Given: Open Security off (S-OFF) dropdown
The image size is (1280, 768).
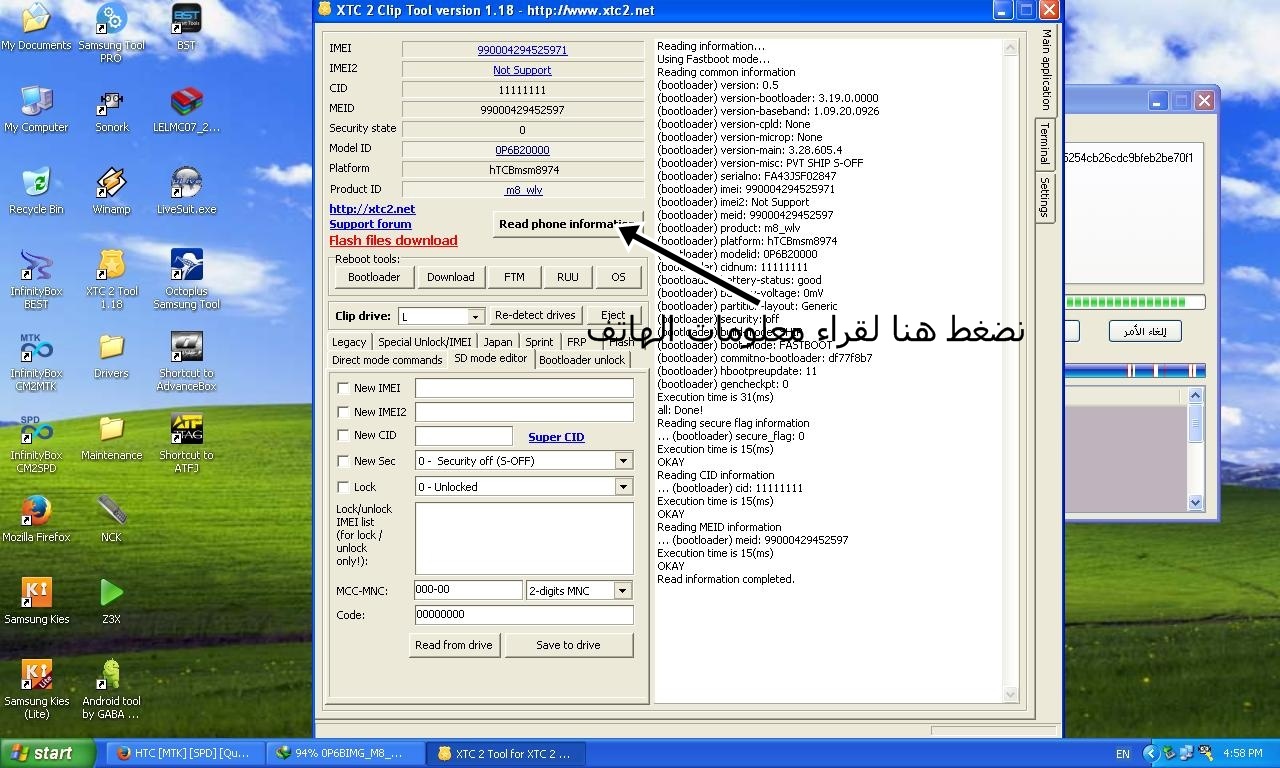Looking at the screenshot, I should pos(624,461).
